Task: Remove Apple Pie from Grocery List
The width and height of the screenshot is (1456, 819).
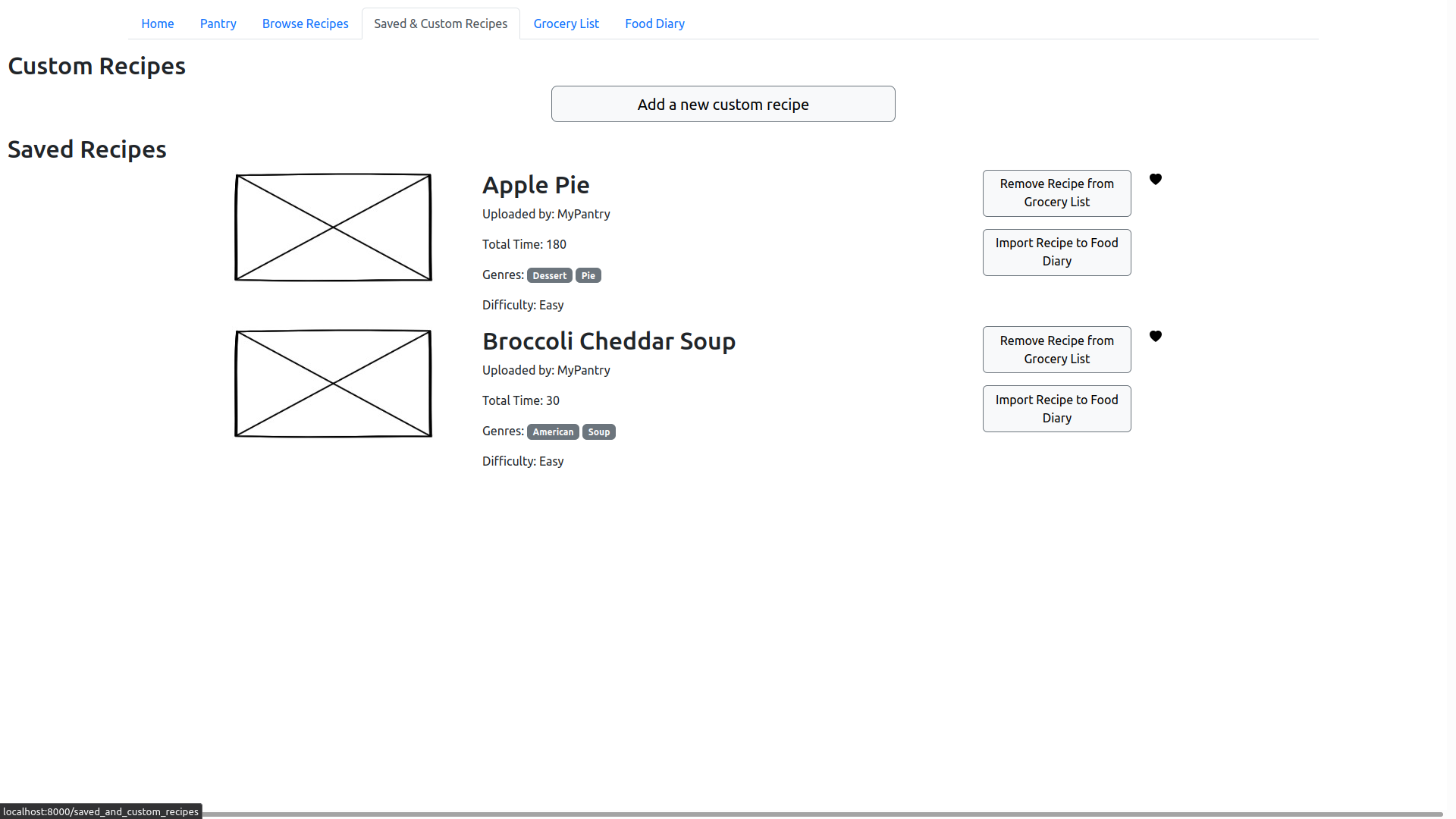Action: (1056, 193)
